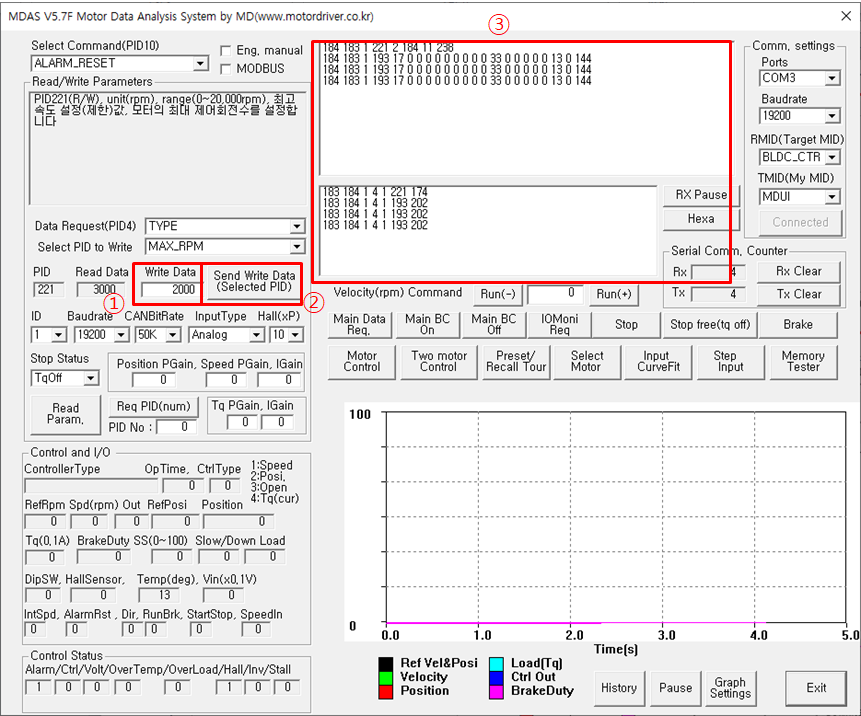This screenshot has width=861, height=716.
Task: Pause the graph plotting
Action: pos(675,688)
